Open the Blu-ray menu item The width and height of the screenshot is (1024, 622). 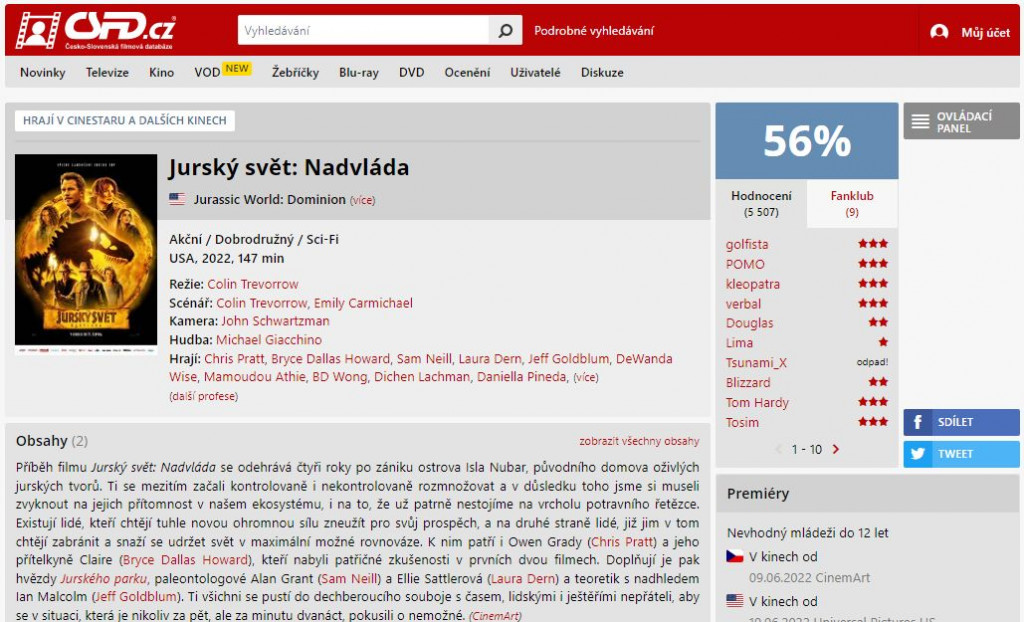[x=359, y=73]
